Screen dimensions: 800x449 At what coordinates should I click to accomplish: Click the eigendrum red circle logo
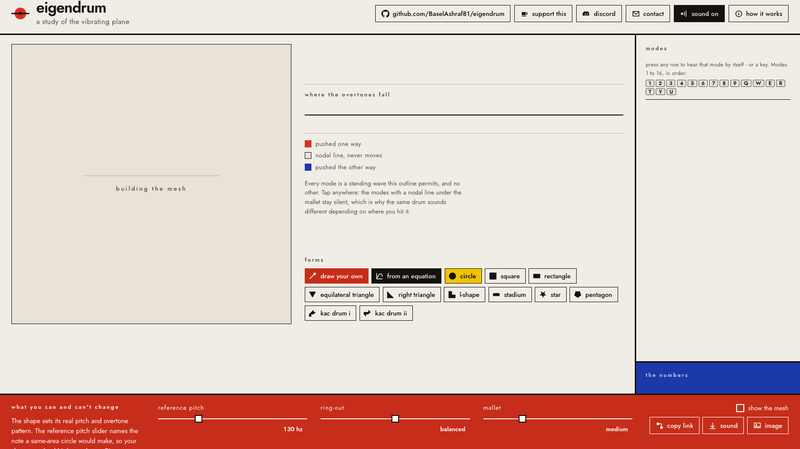click(20, 13)
